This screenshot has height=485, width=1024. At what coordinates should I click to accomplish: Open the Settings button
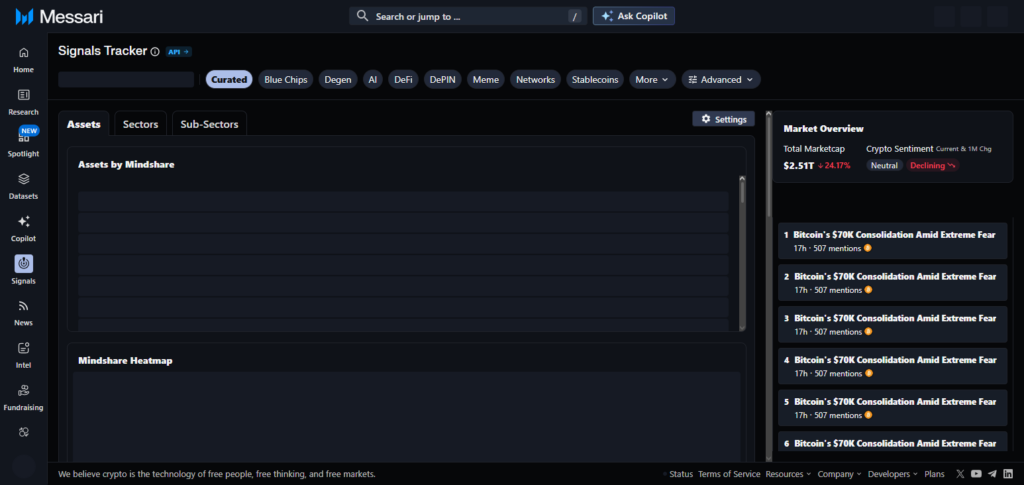(x=723, y=119)
